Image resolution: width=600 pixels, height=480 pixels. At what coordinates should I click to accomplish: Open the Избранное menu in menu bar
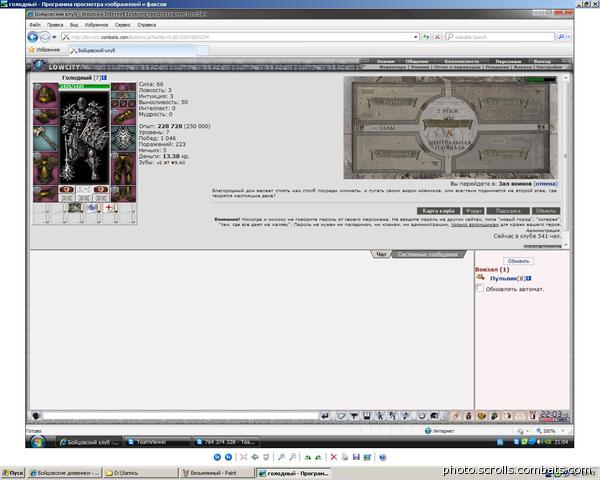96,25
